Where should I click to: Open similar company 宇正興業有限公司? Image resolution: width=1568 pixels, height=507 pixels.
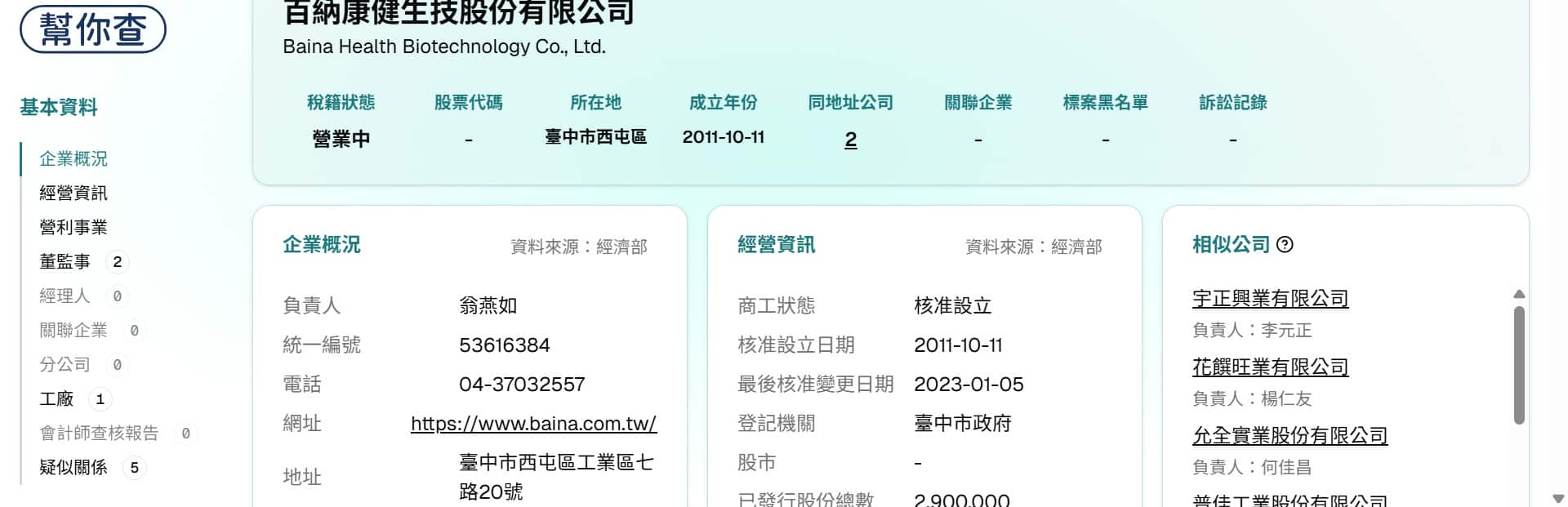click(1270, 299)
